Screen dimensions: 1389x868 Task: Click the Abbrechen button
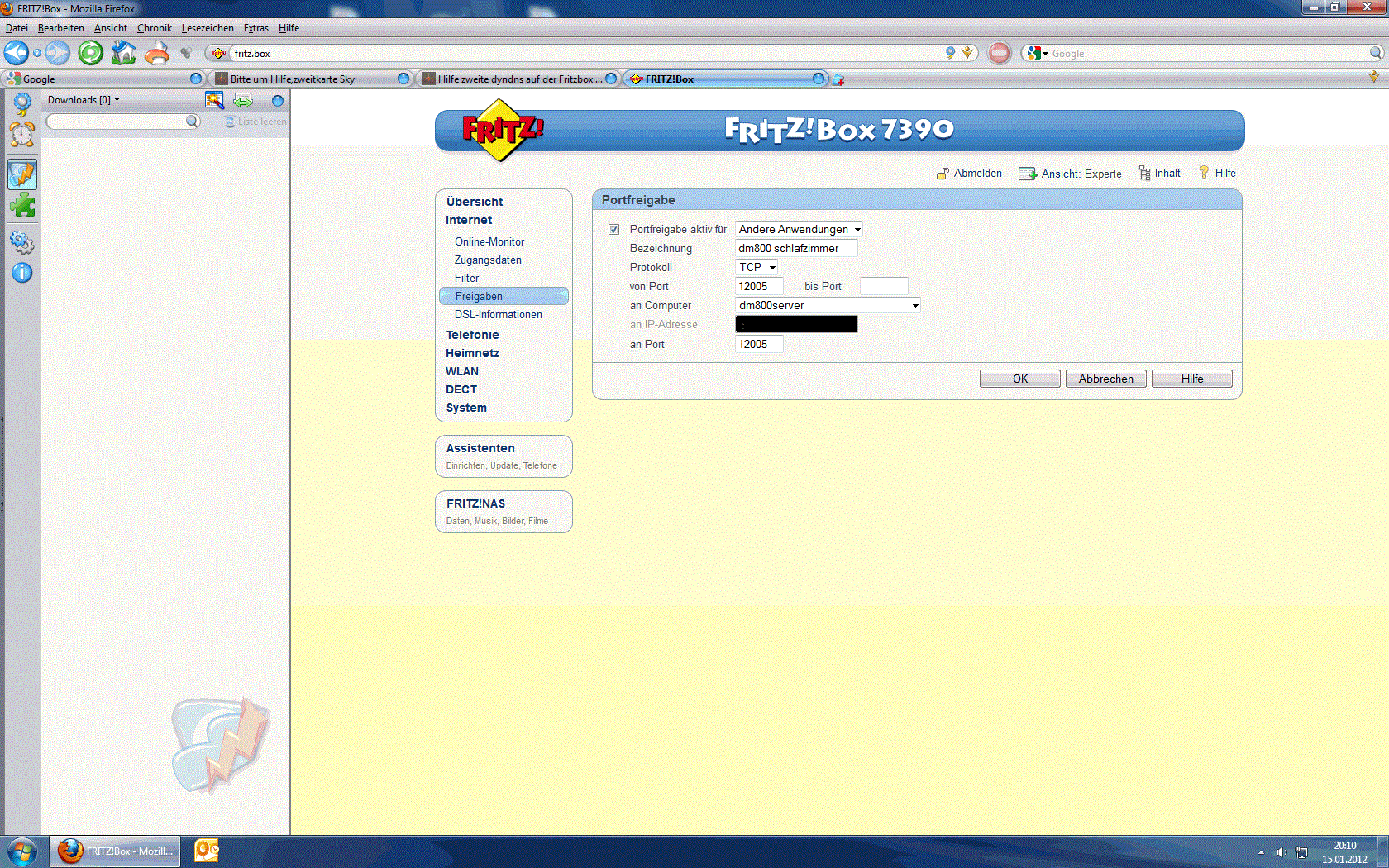1105,379
